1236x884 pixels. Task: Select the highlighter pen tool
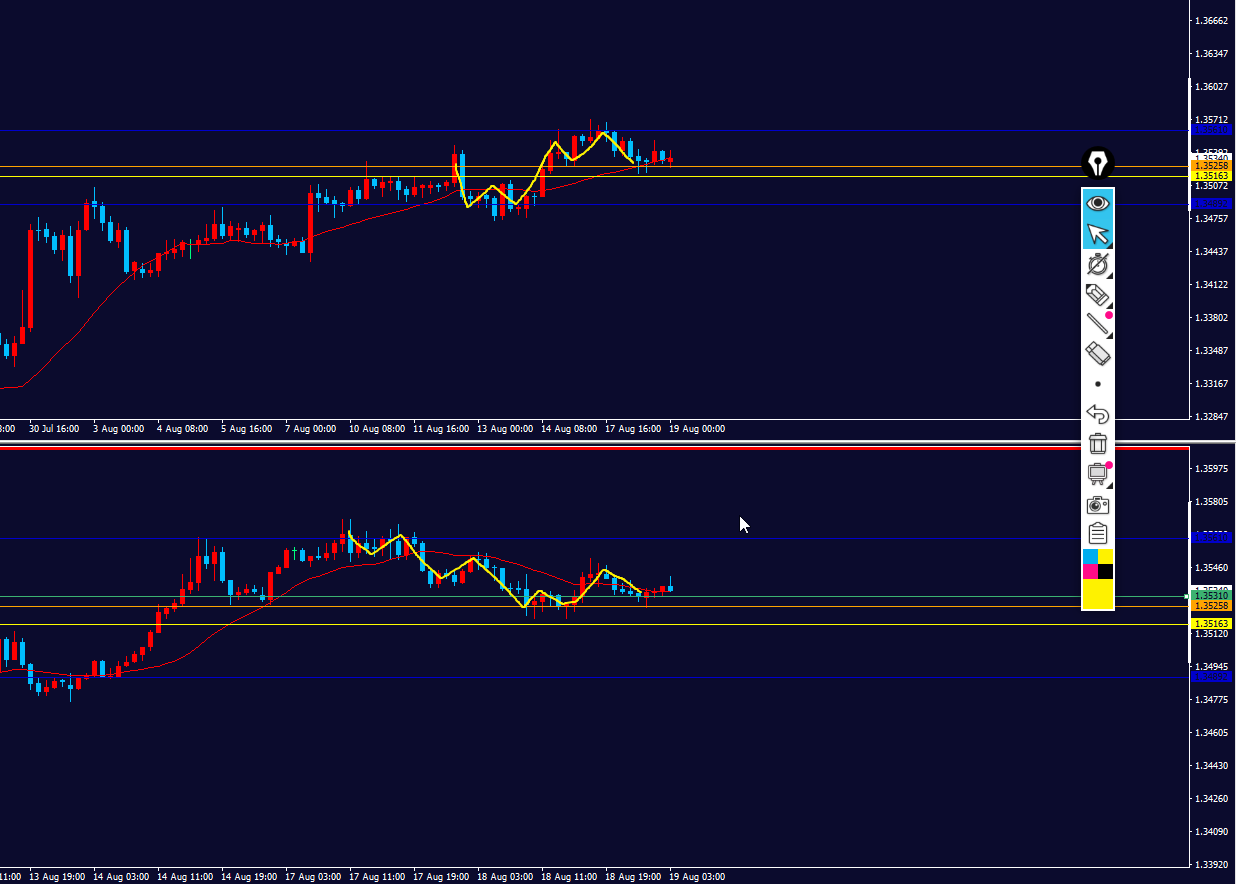point(1098,294)
